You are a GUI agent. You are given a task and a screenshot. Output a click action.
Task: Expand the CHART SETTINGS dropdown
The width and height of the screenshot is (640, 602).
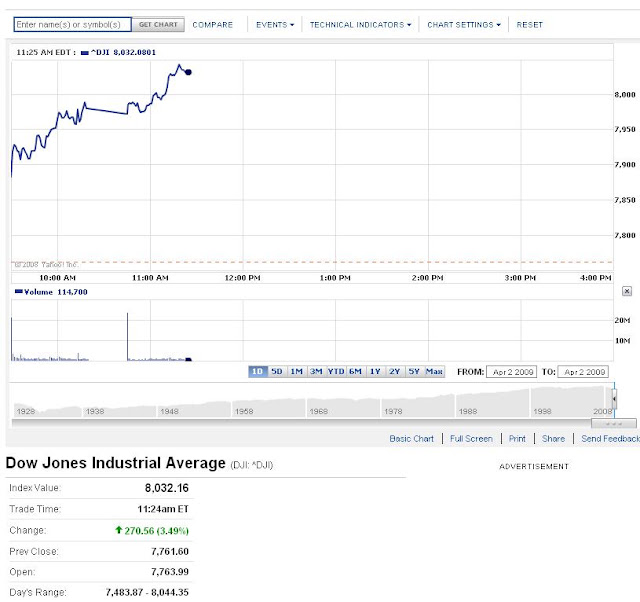tap(464, 25)
